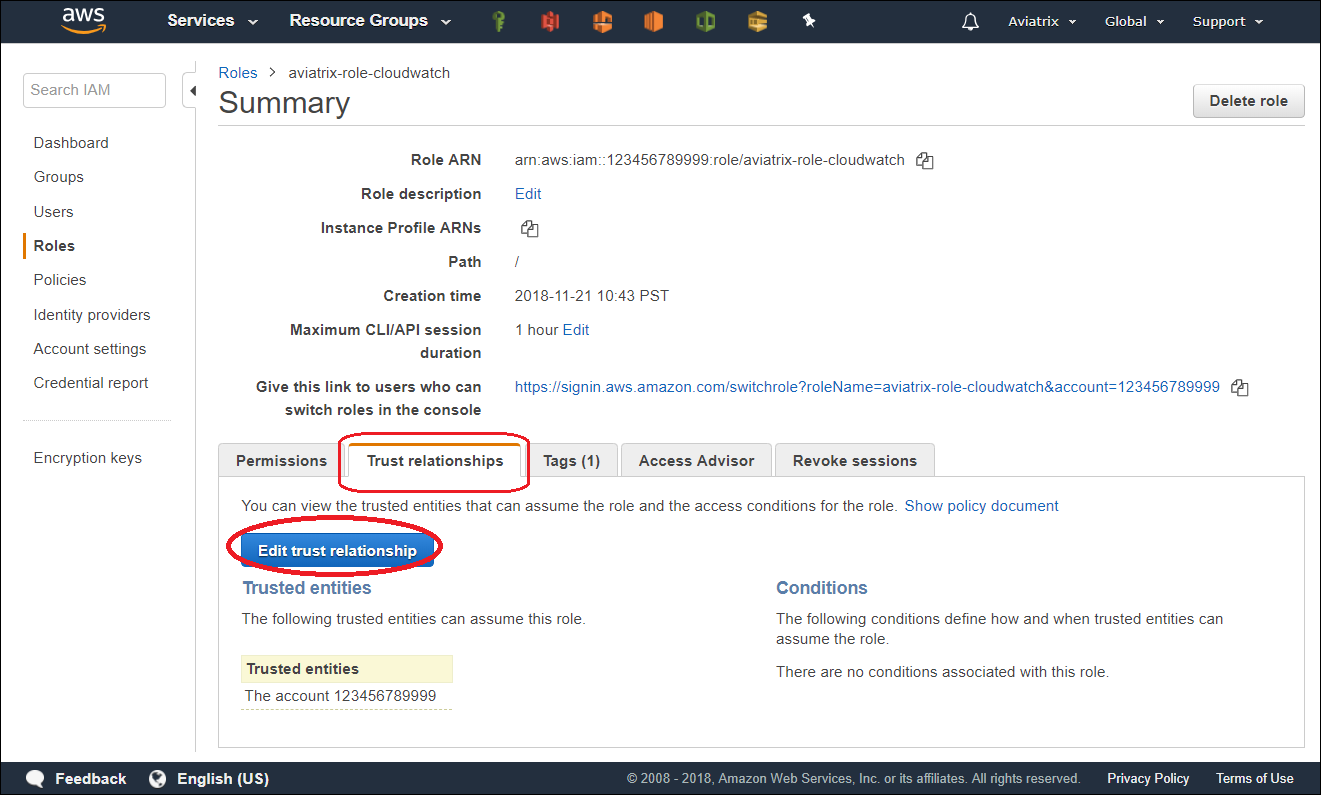Image resolution: width=1321 pixels, height=795 pixels.
Task: Click the Feedback speech-bubble icon
Action: (35, 778)
